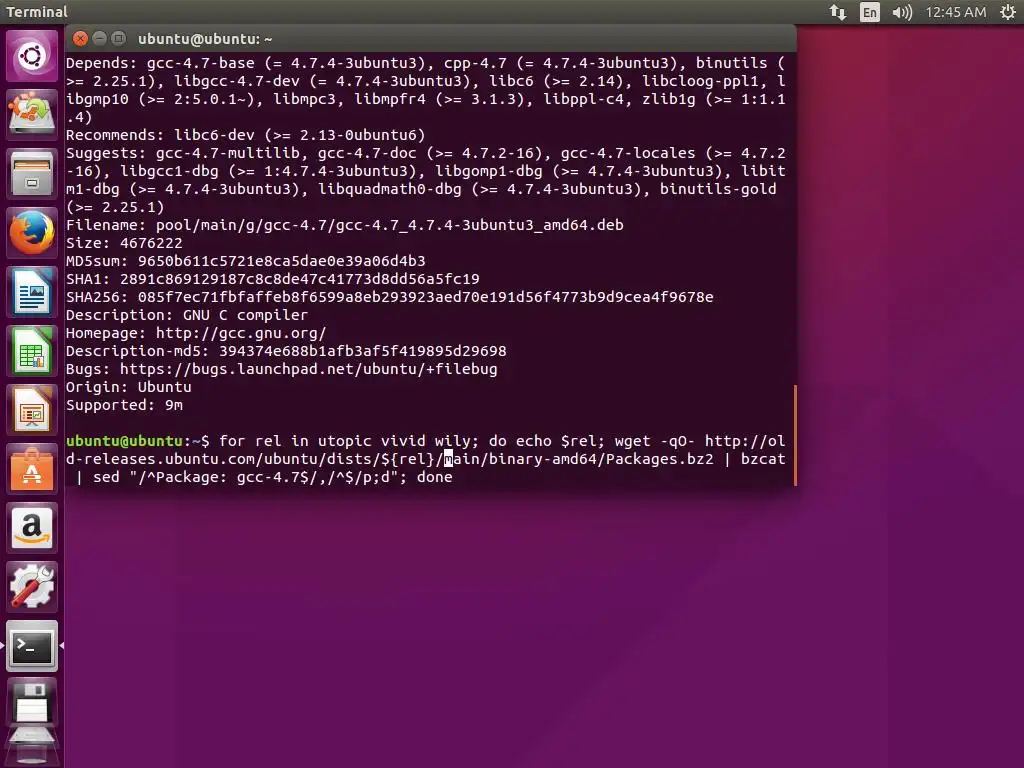Viewport: 1024px width, 768px height.
Task: Click the SHA1 hash line
Action: (272, 279)
